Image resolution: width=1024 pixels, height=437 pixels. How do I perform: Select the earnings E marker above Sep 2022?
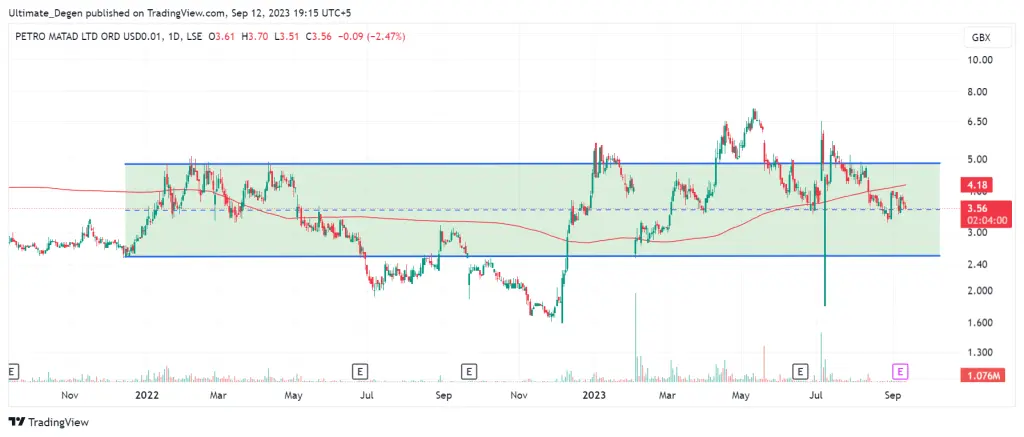click(x=468, y=372)
